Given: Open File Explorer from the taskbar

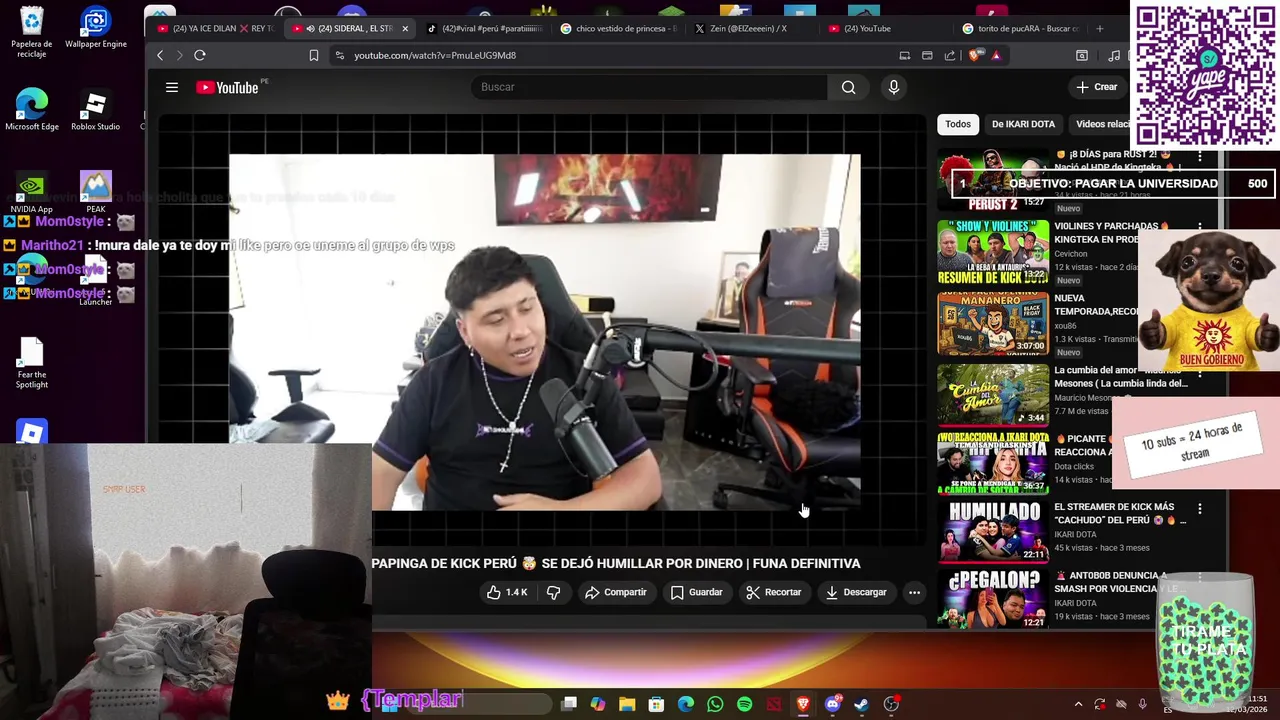Looking at the screenshot, I should click(x=627, y=704).
